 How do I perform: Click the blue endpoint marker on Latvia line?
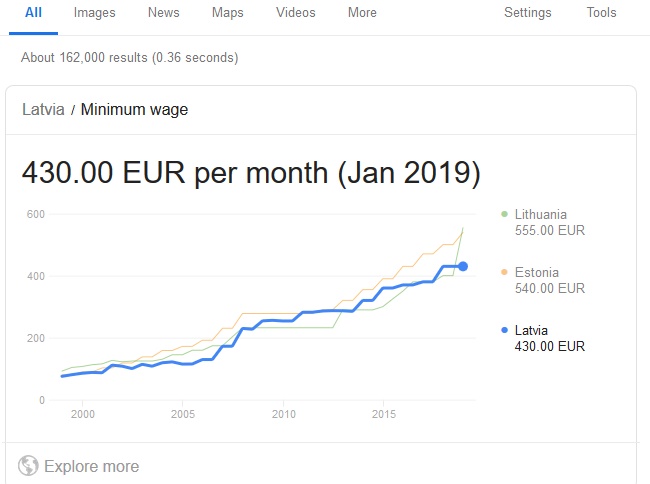[463, 266]
